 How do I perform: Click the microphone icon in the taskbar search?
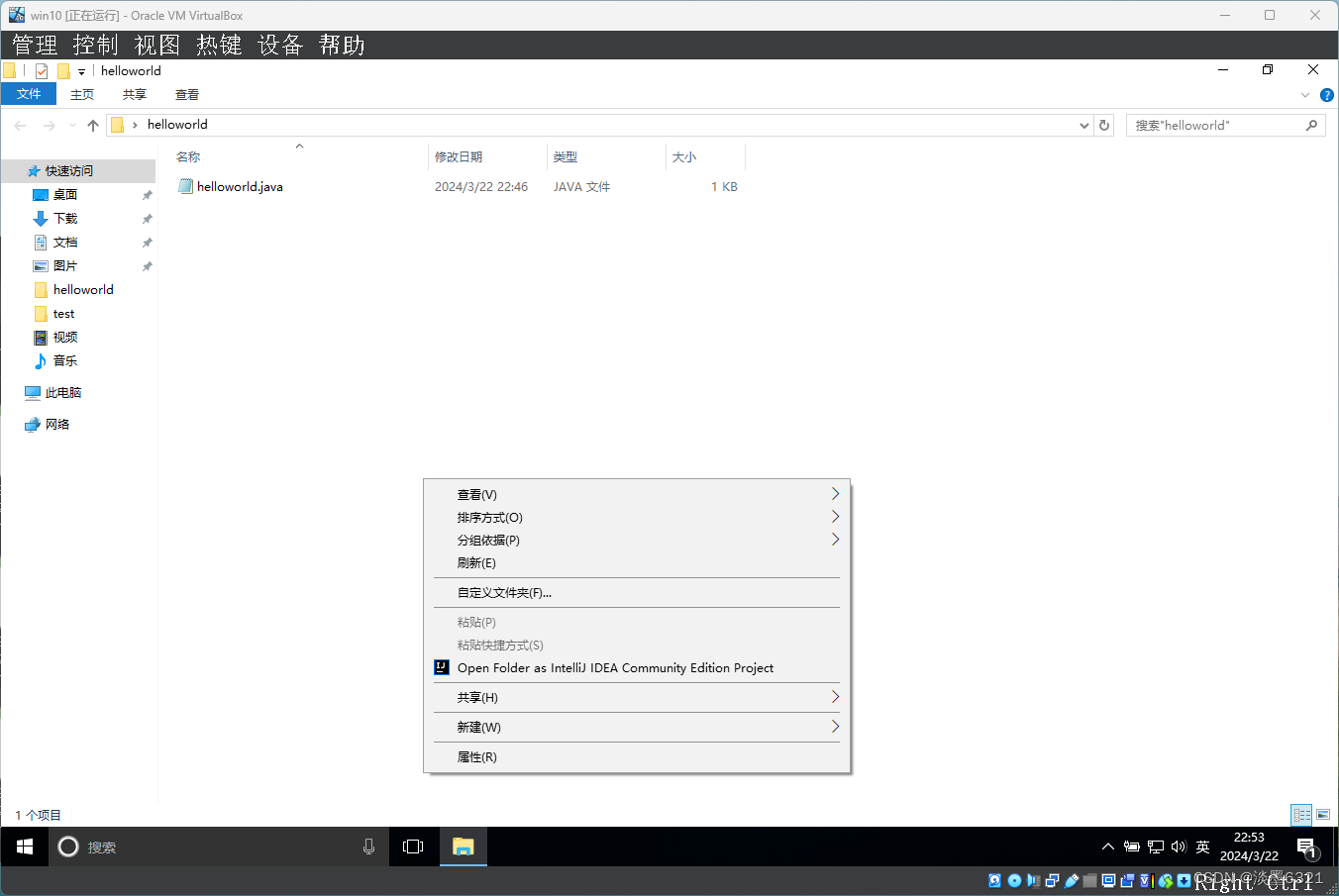pyautogui.click(x=368, y=846)
